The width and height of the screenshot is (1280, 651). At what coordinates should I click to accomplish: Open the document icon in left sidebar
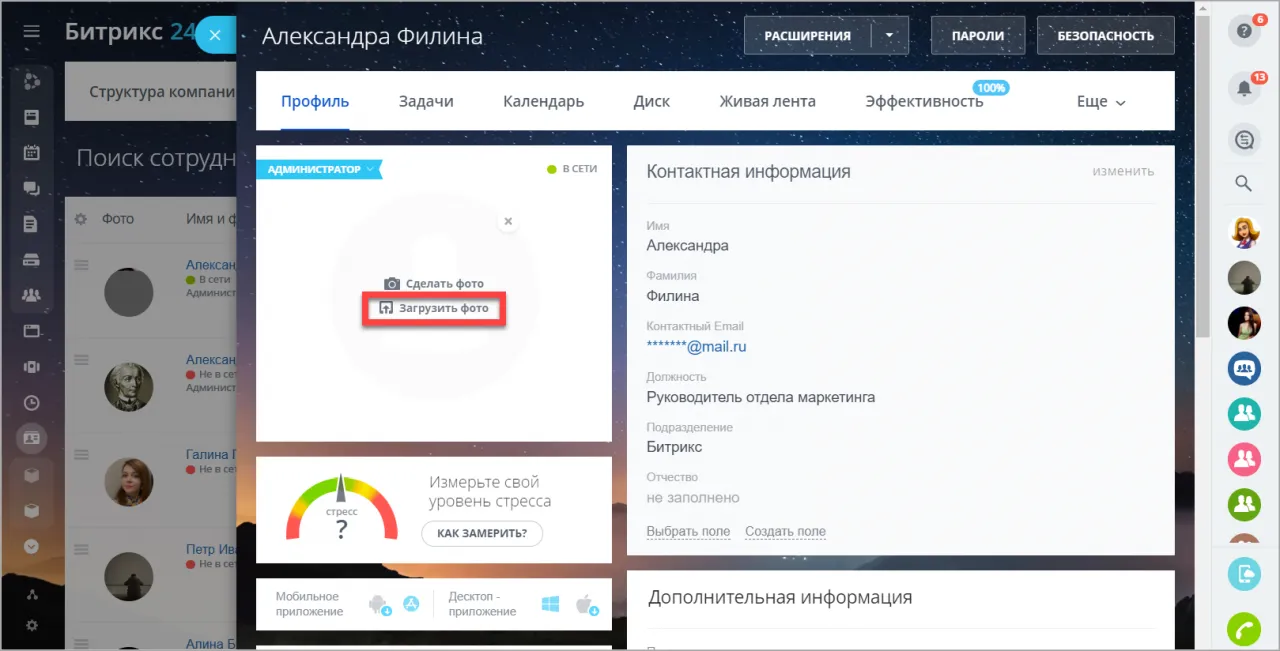(31, 224)
